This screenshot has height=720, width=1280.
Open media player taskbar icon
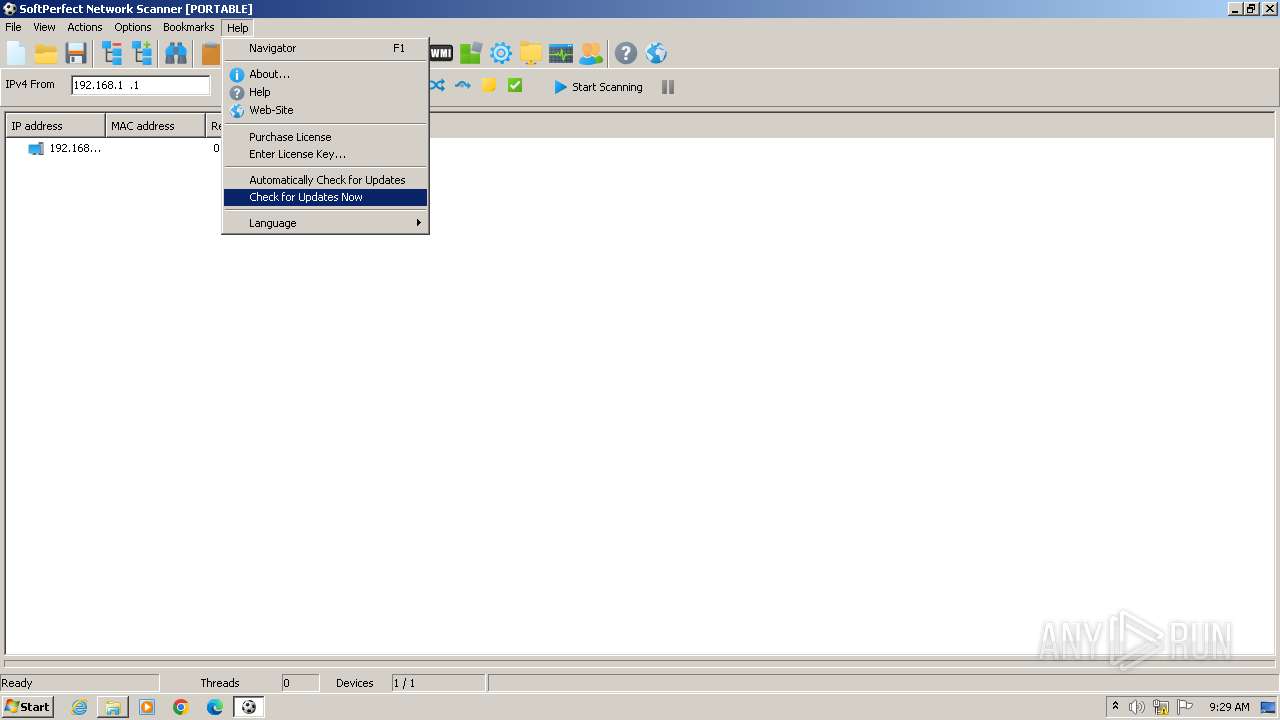click(x=147, y=707)
